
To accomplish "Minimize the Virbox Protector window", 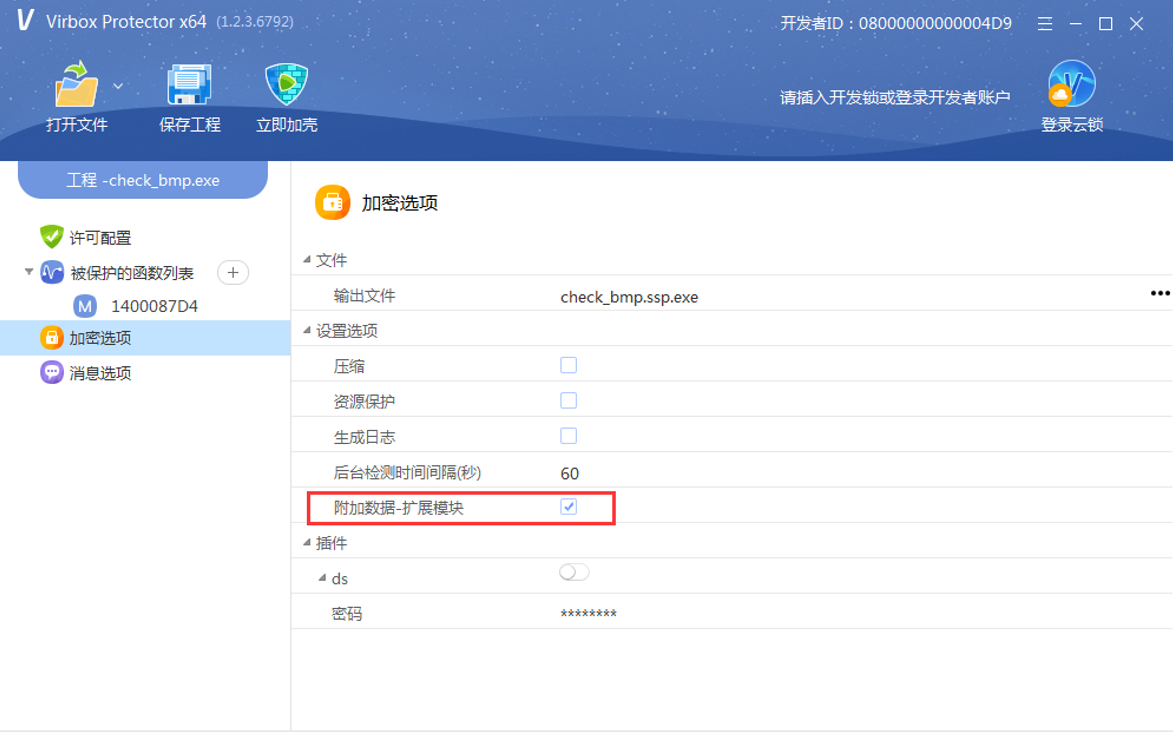I will pos(1076,24).
